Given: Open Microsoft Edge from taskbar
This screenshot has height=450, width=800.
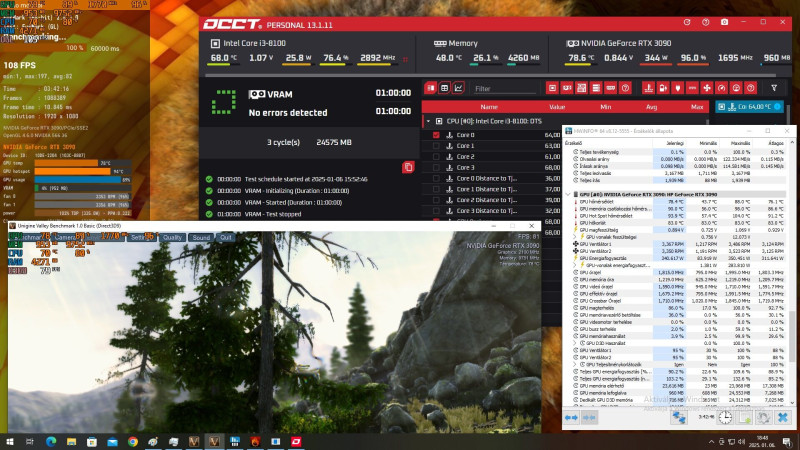Looking at the screenshot, I should coord(51,441).
